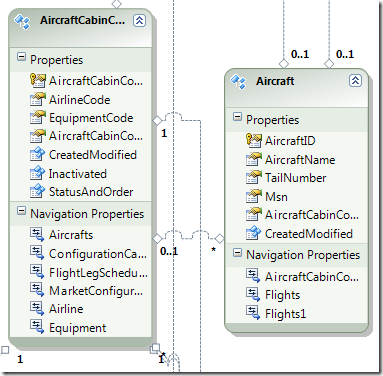Image resolution: width=383 pixels, height=376 pixels.
Task: Click property icon beside Inactivated
Action: [x=37, y=173]
